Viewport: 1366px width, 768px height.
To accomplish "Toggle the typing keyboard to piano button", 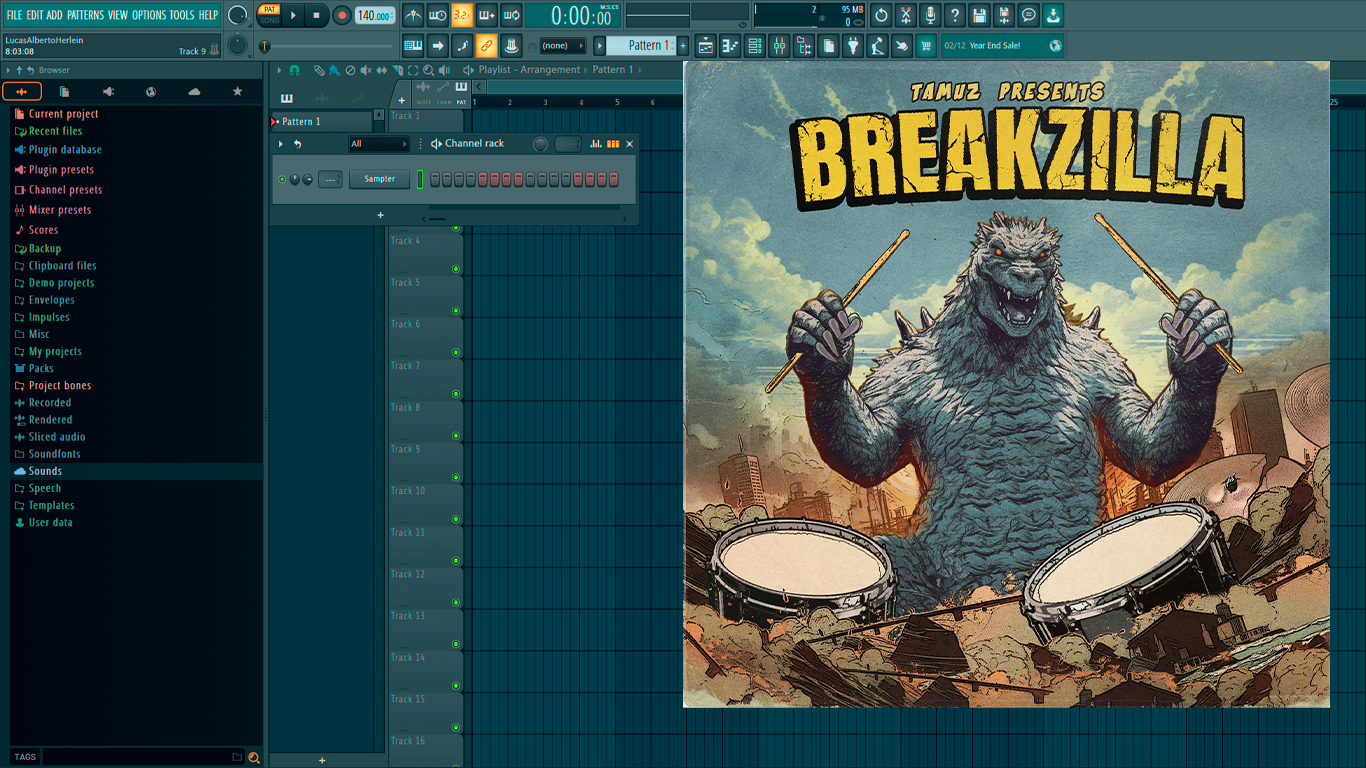I will (413, 46).
